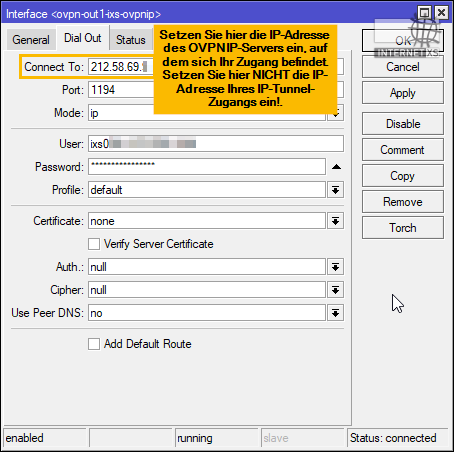
Task: Open Torch for this interface
Action: click(403, 228)
